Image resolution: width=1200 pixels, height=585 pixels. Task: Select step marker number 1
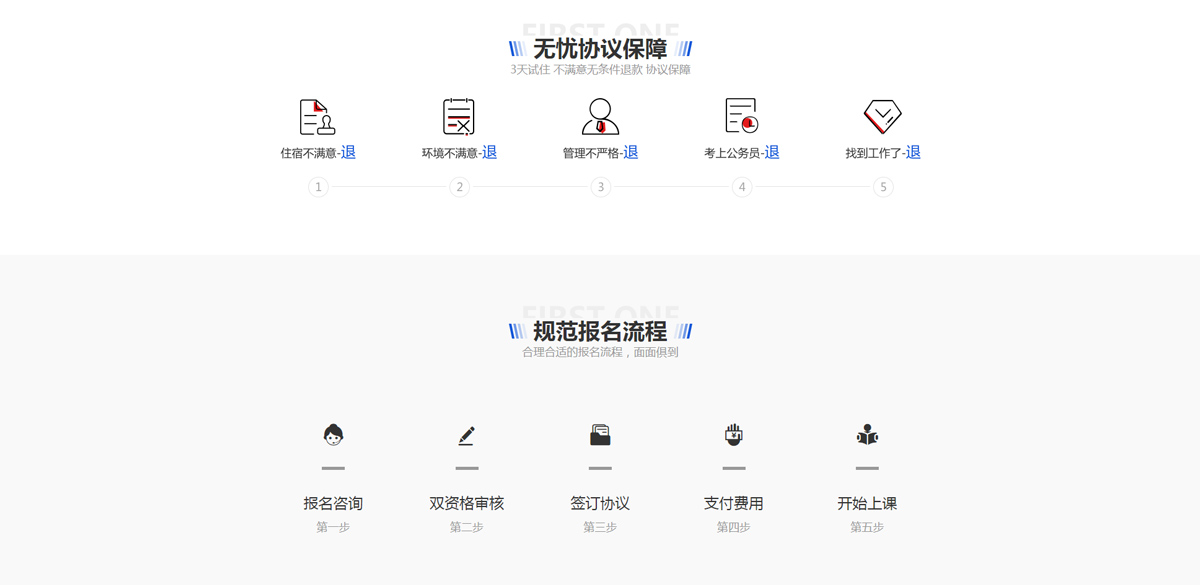coord(318,187)
